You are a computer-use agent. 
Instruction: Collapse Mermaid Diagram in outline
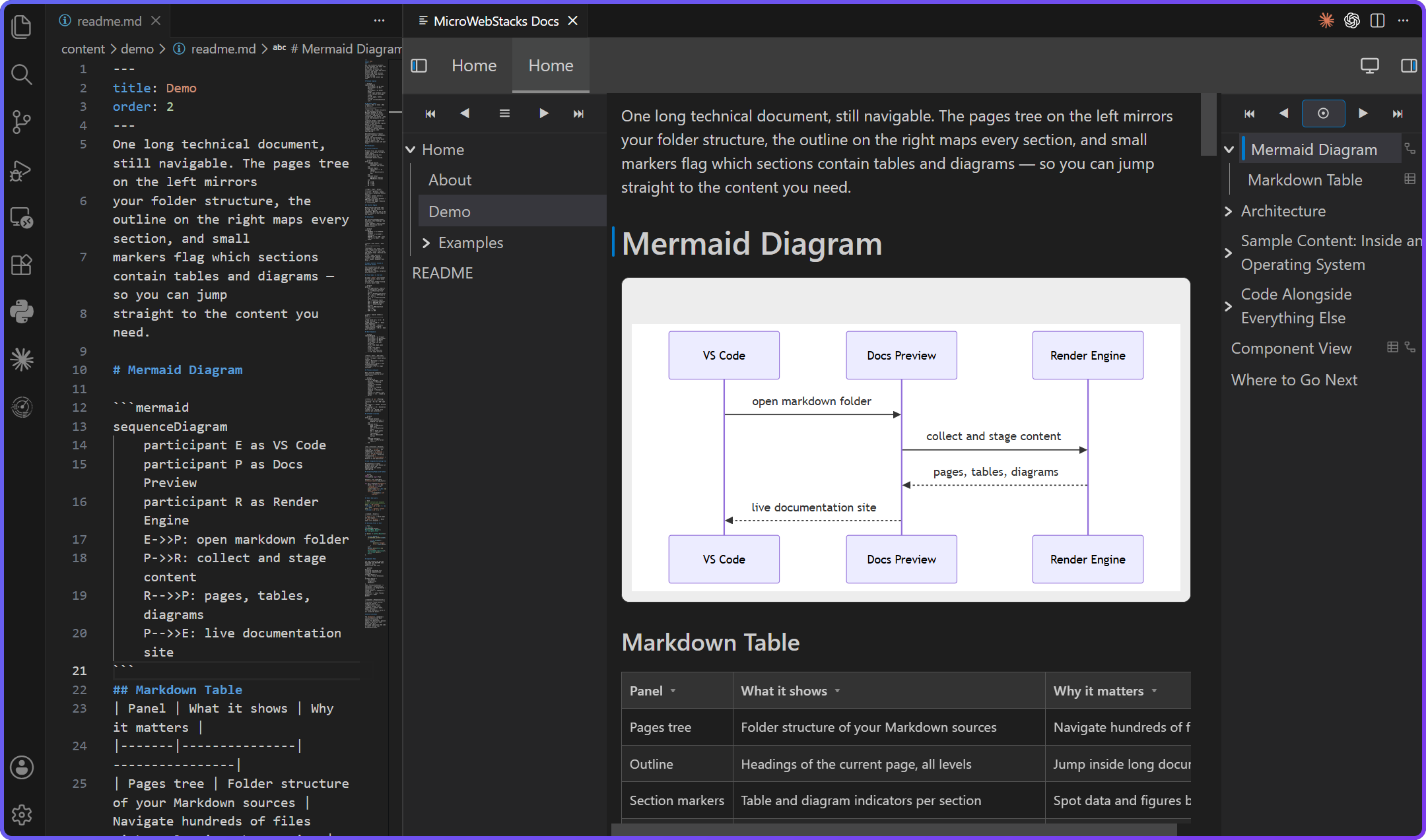(x=1229, y=150)
